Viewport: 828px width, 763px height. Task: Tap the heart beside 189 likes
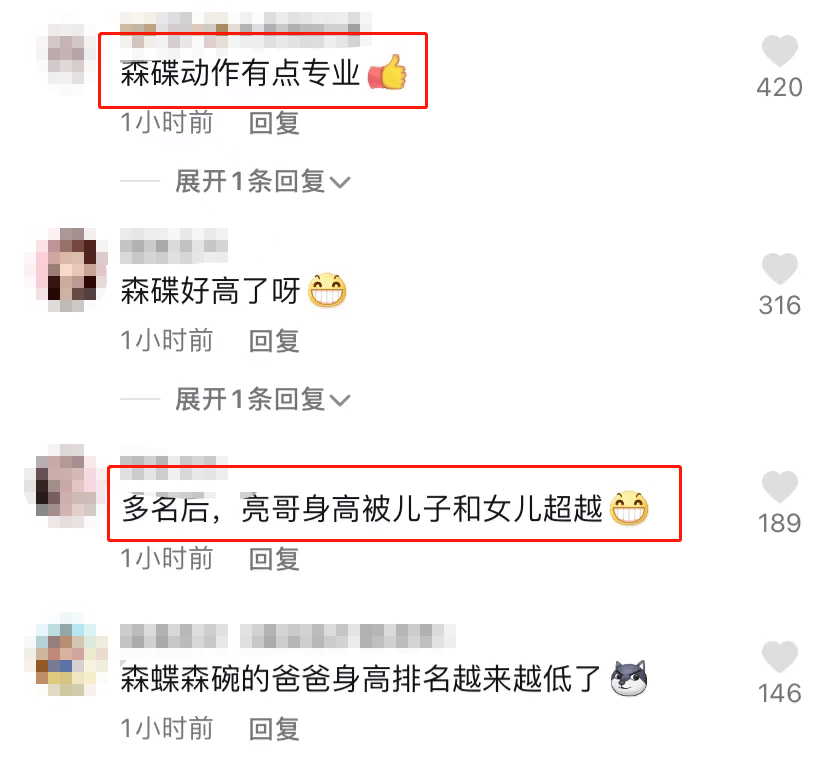pos(779,486)
